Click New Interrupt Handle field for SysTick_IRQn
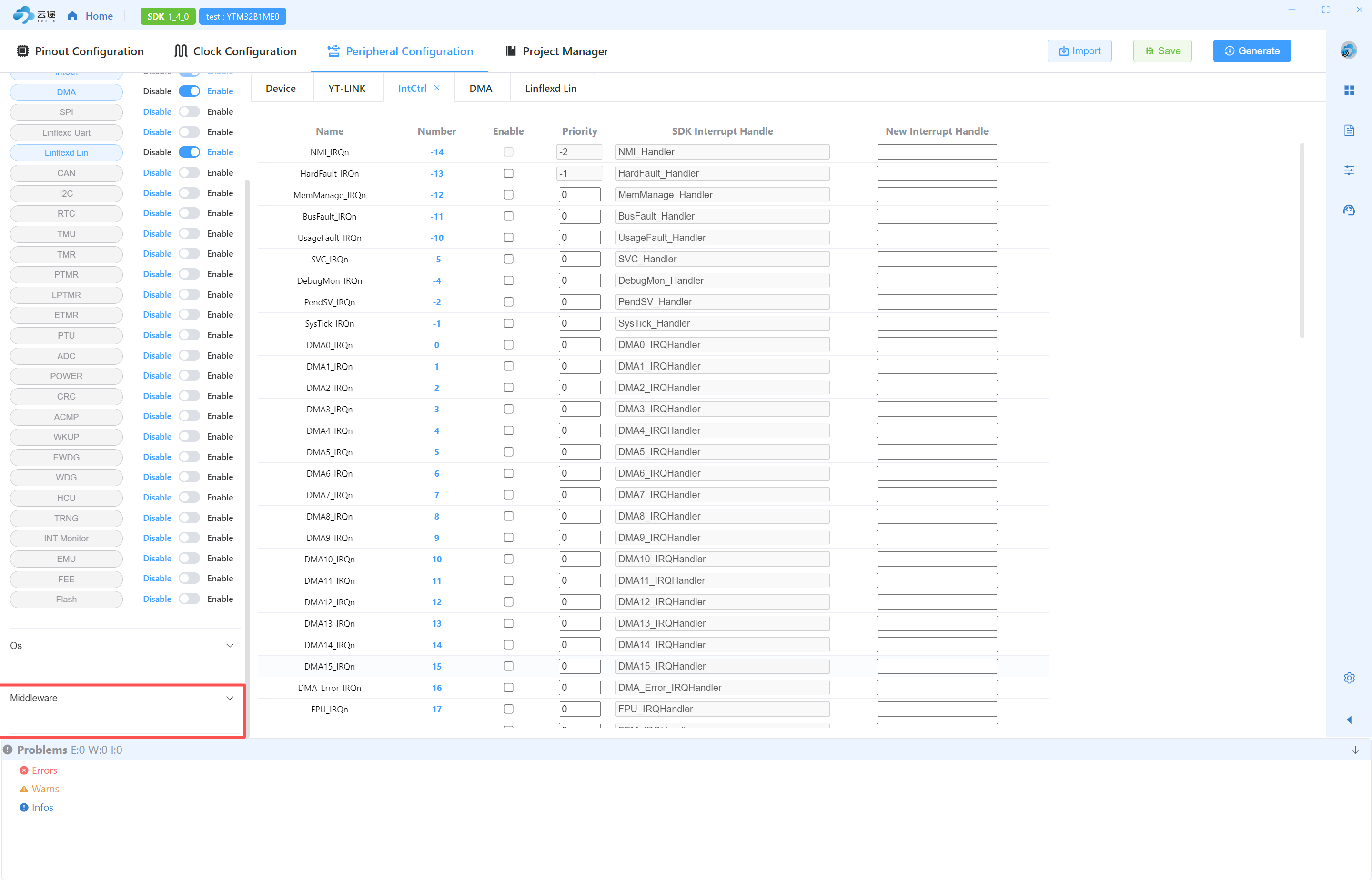 937,323
